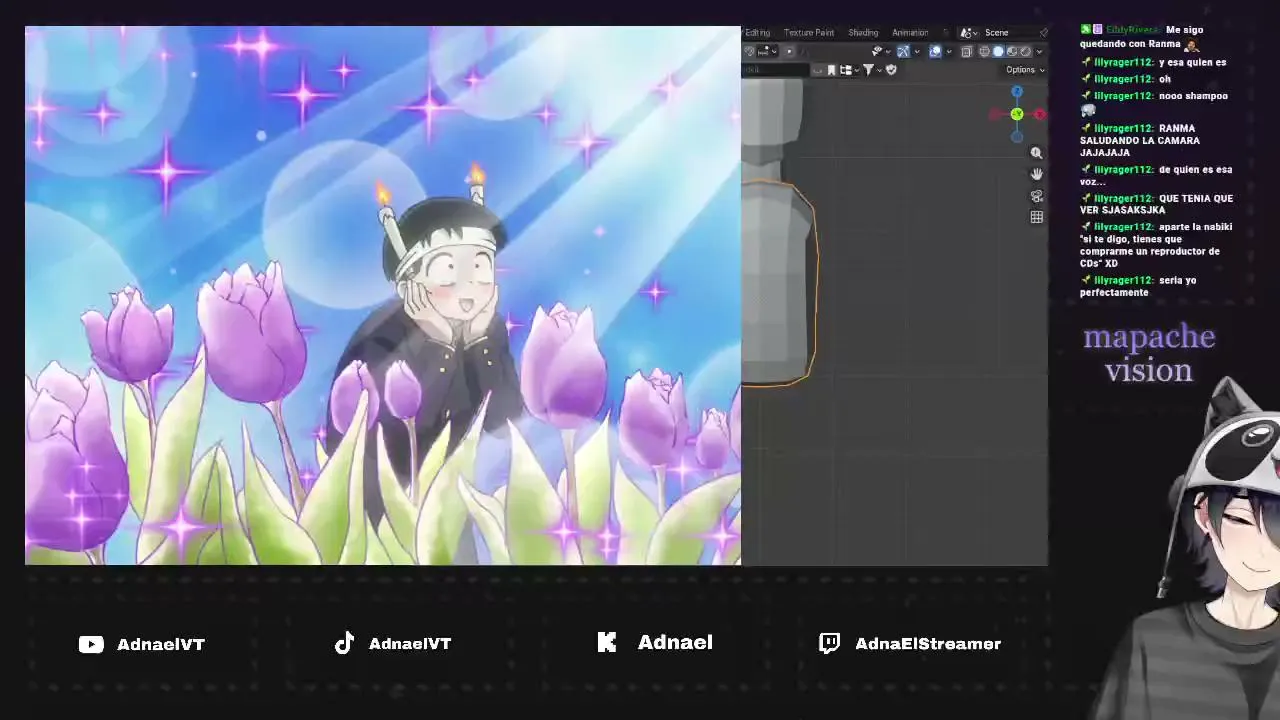Open the Editing workspace tab
The image size is (1280, 720).
click(757, 33)
